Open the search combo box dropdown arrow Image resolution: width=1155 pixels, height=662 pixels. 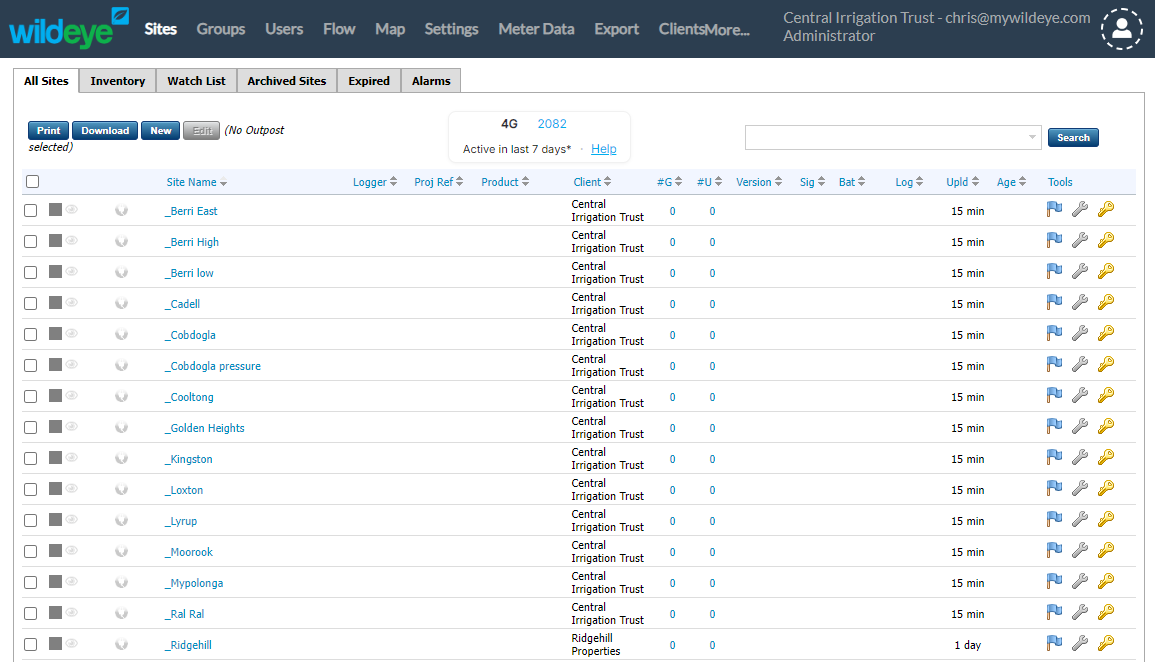(x=1032, y=138)
